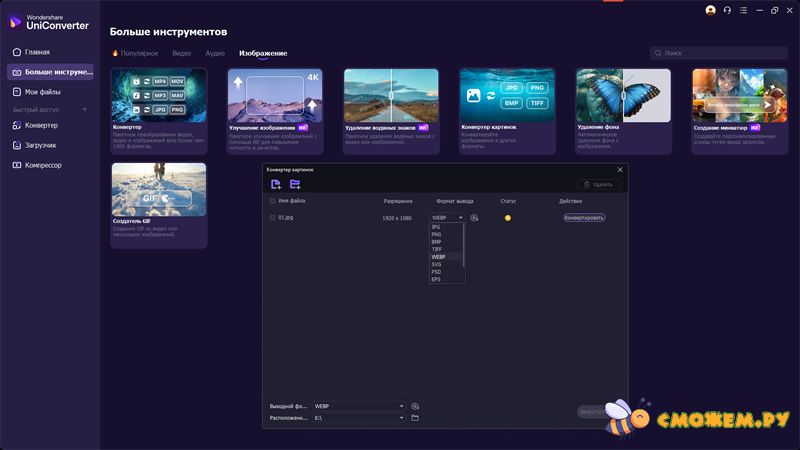Click the Поиск search field
800x450 pixels.
tap(718, 52)
